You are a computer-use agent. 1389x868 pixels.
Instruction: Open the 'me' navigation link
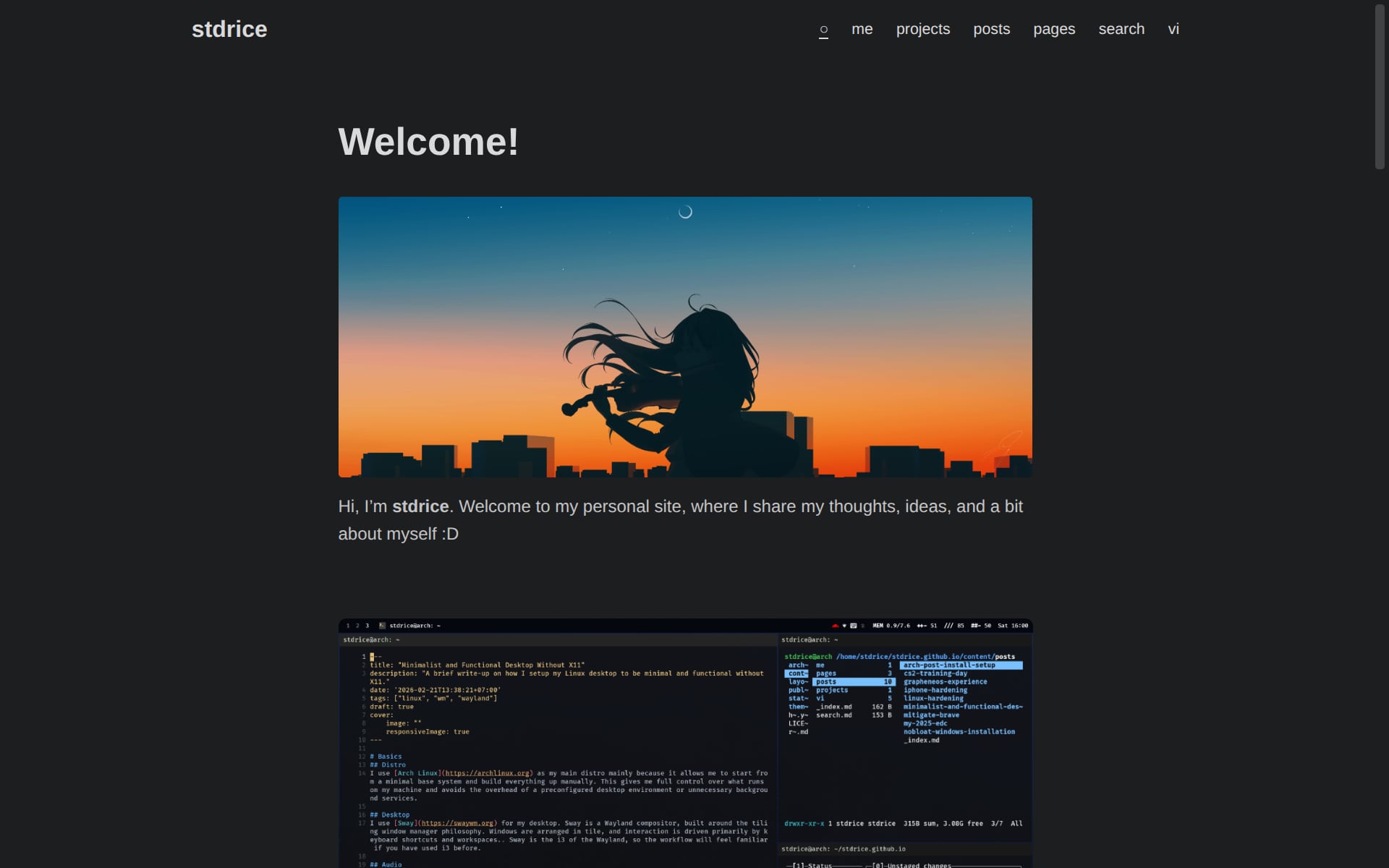pyautogui.click(x=862, y=29)
